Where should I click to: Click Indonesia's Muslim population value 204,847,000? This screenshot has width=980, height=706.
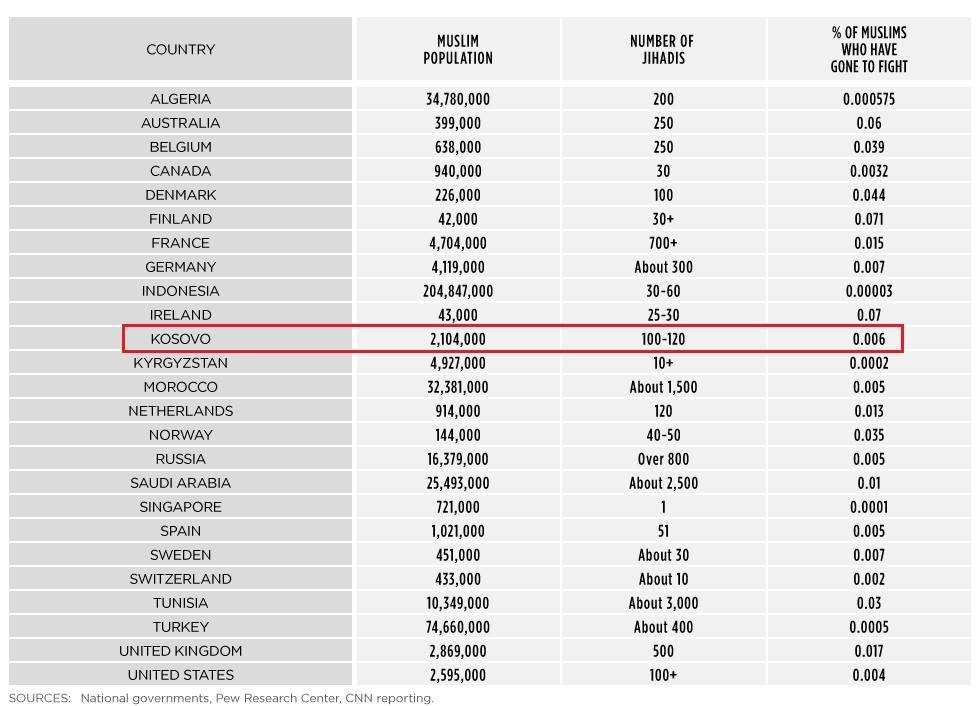coord(458,291)
